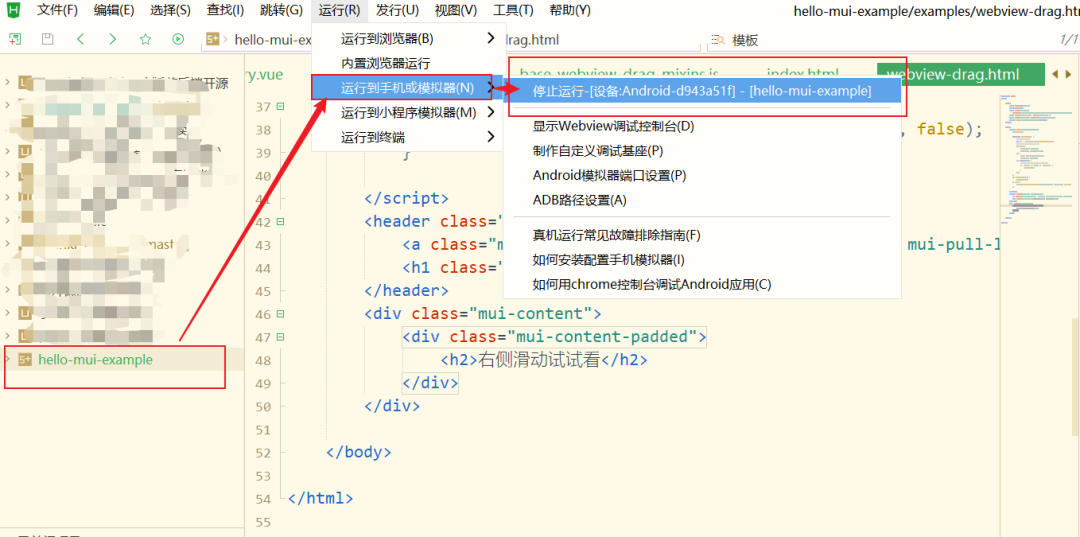Click the bookmark star icon
Viewport: 1080px width, 537px height.
[145, 39]
